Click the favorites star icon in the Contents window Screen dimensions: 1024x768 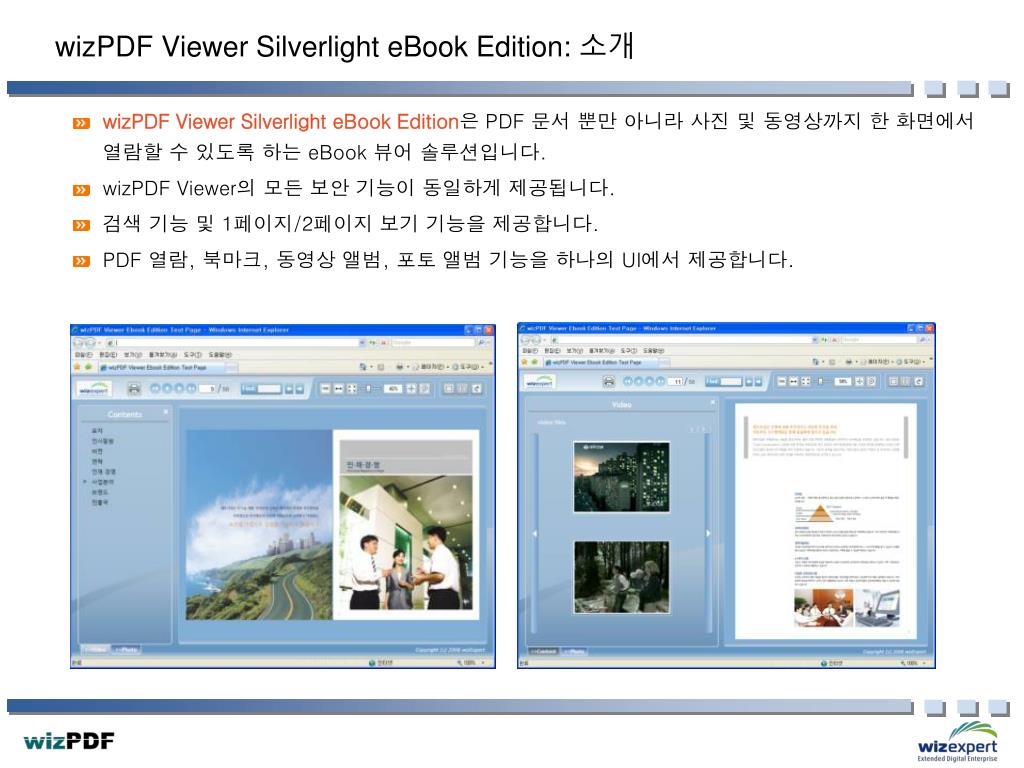coord(77,367)
